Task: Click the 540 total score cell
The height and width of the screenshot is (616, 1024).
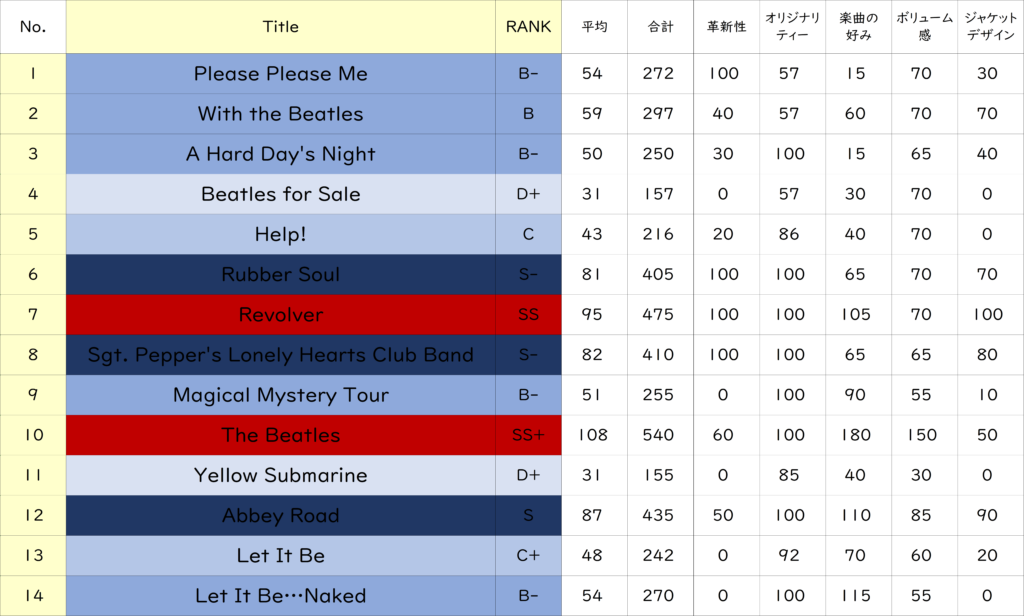Action: point(659,435)
